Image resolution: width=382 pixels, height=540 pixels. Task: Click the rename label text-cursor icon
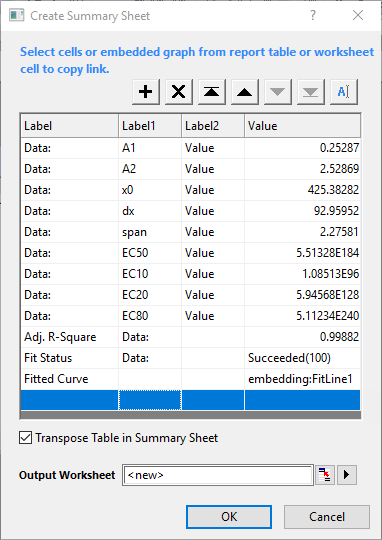(x=344, y=92)
